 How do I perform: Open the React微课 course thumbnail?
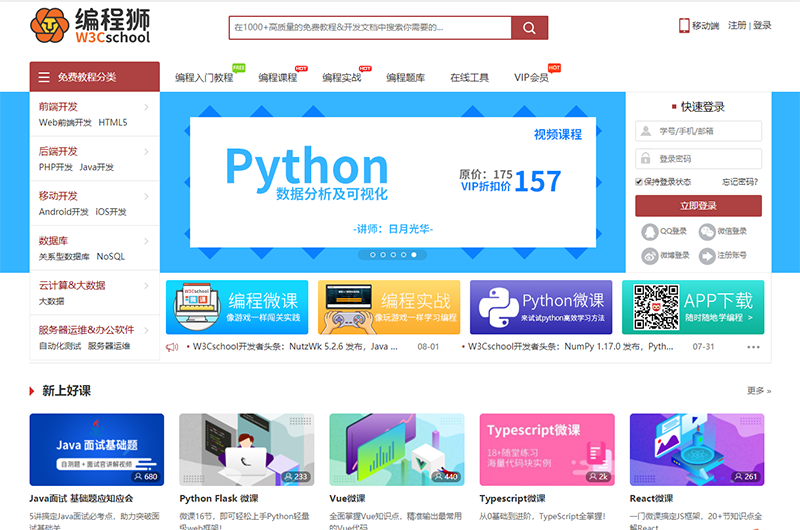697,449
